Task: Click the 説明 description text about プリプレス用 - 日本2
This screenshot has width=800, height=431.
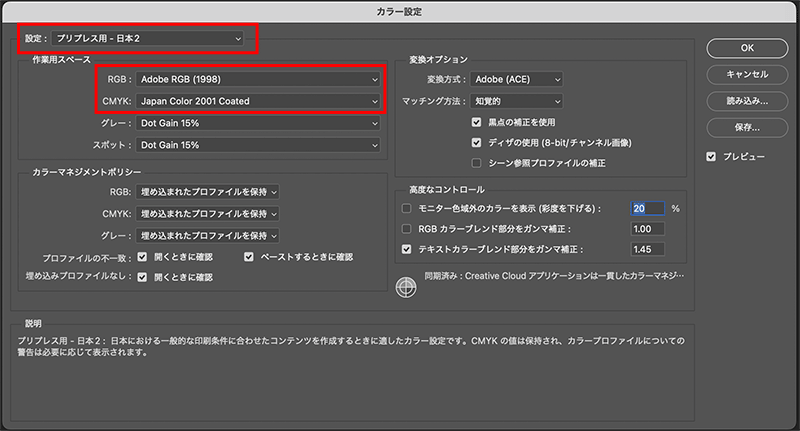Action: 351,346
